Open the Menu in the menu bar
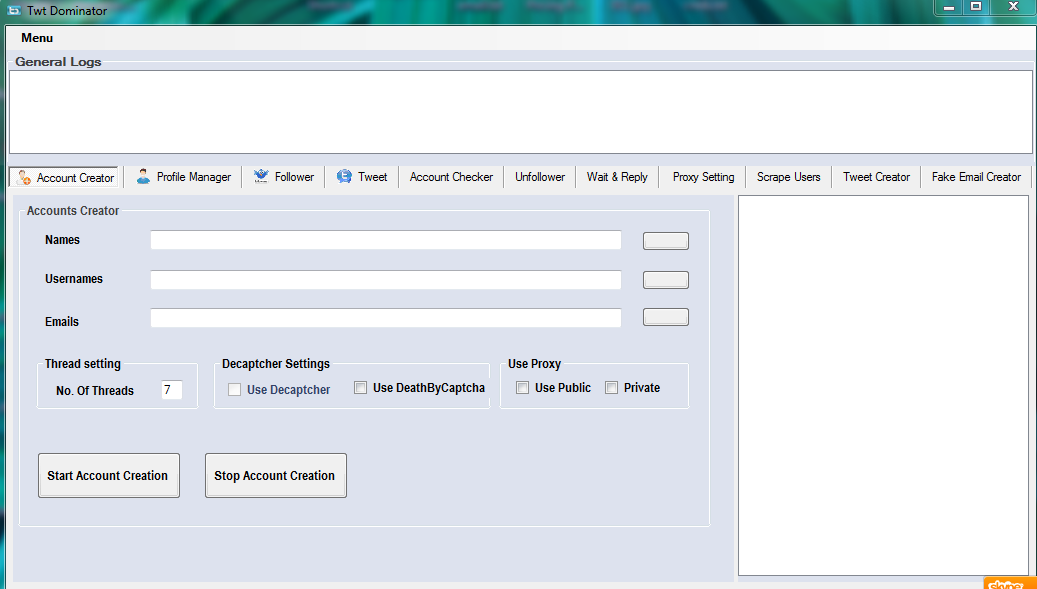 point(37,38)
